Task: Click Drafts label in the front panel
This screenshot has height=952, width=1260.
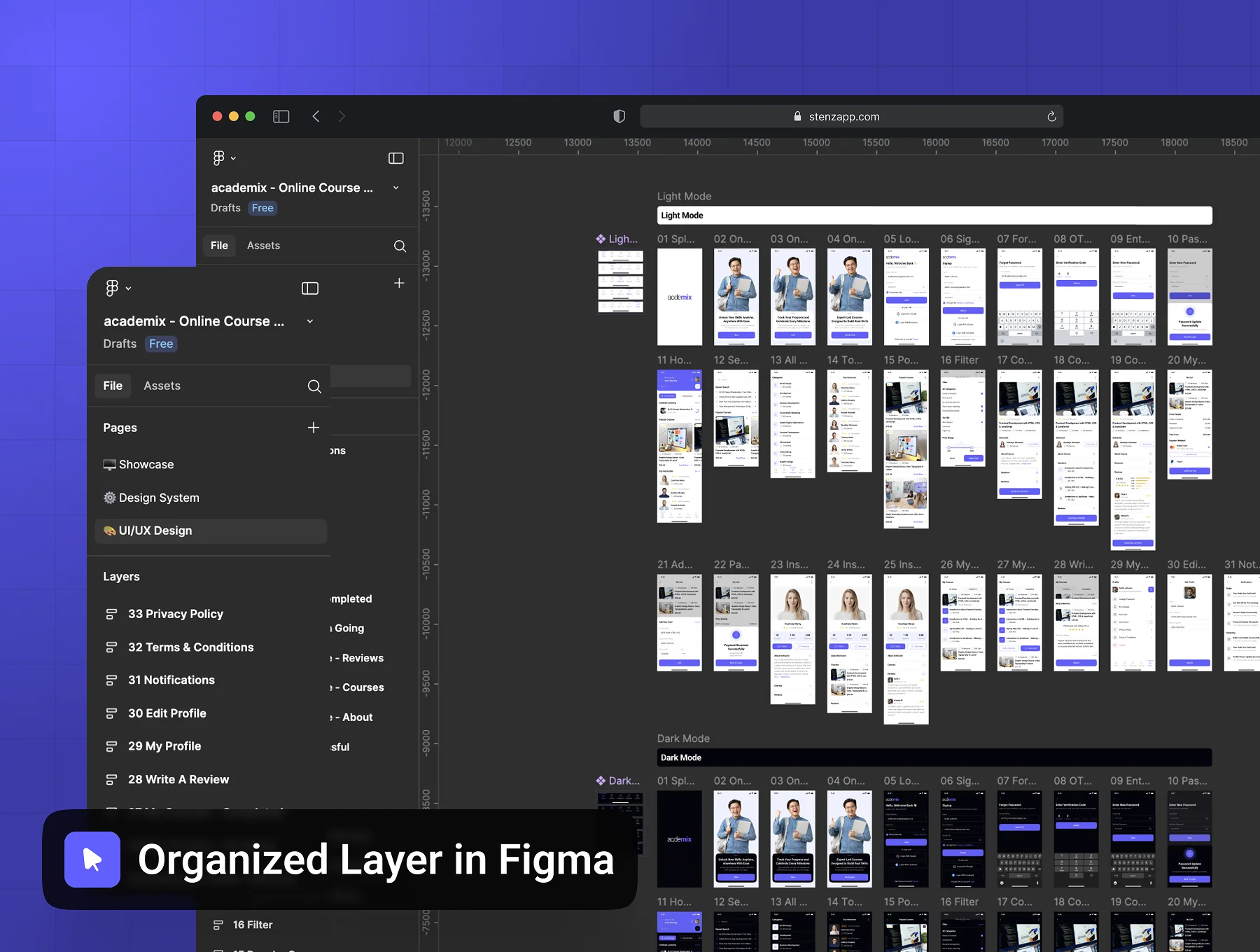Action: 120,344
